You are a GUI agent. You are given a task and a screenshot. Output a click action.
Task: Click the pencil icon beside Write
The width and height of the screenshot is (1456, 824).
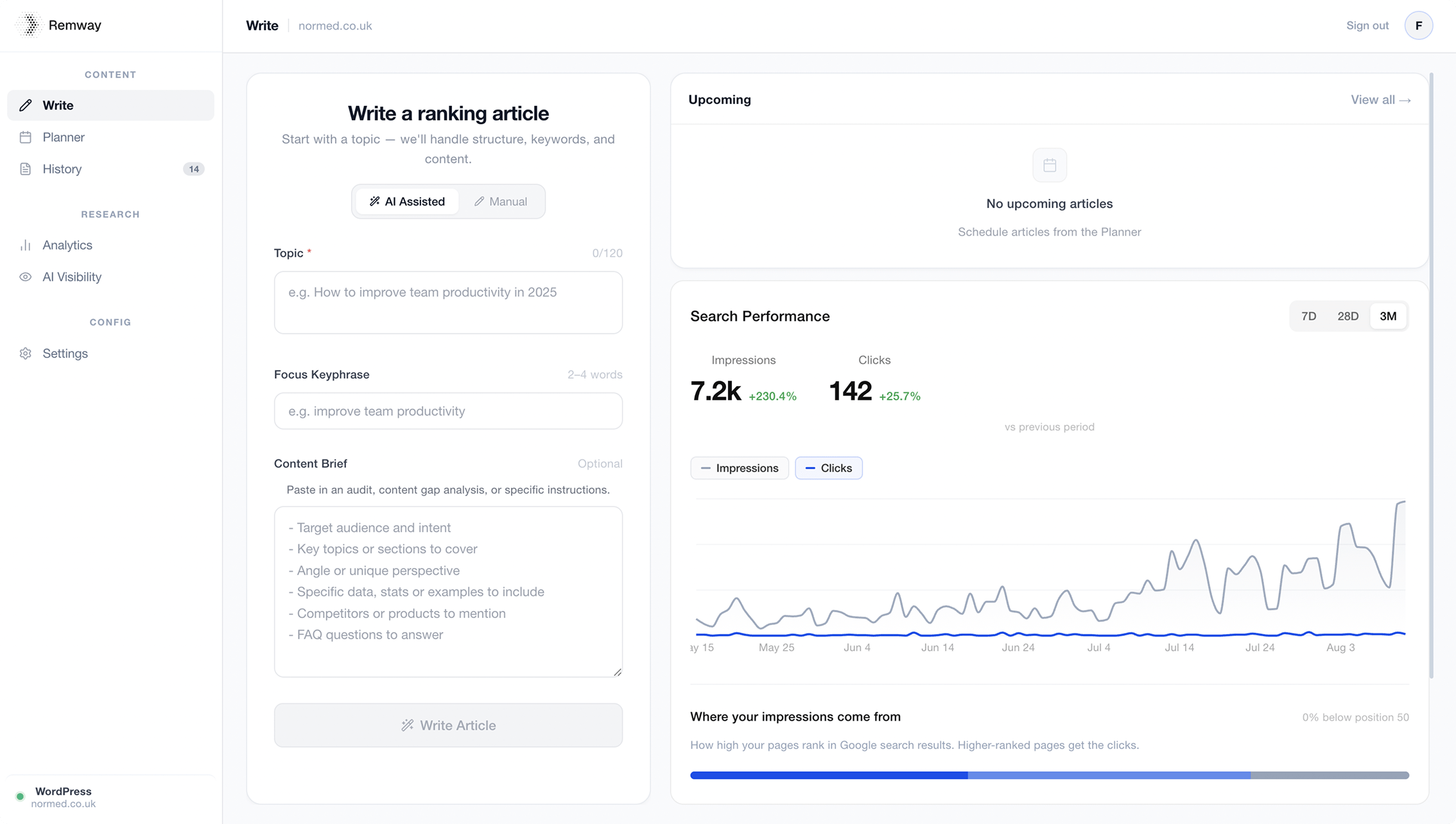tap(26, 105)
